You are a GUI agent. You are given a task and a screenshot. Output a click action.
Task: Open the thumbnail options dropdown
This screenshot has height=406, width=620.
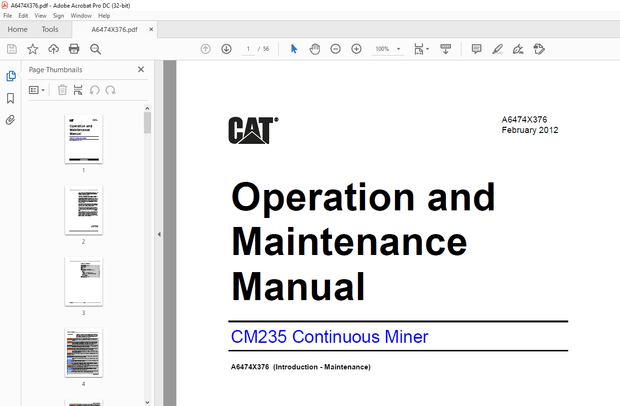pyautogui.click(x=36, y=90)
